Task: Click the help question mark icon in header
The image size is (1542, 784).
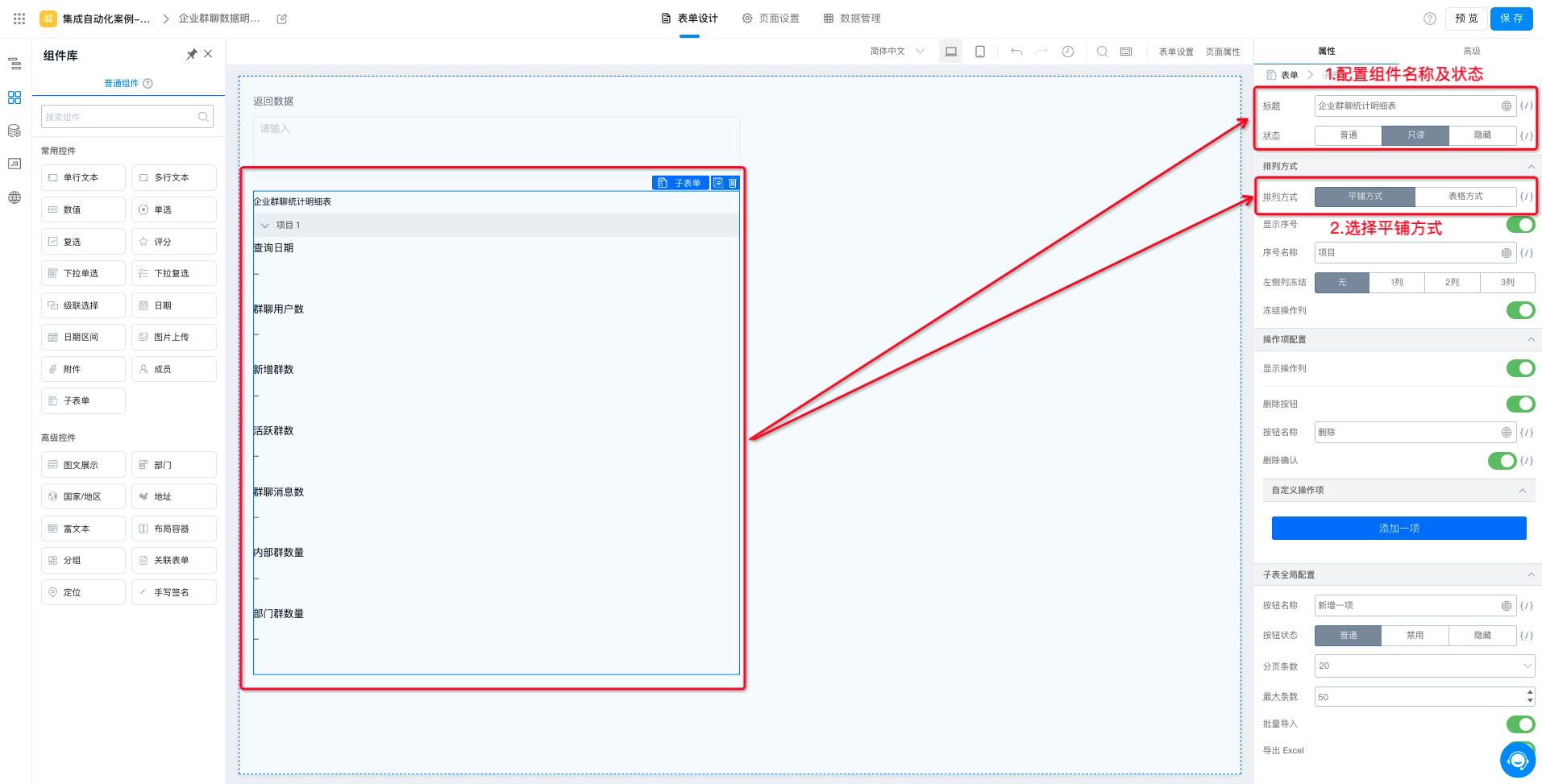Action: 1430,19
